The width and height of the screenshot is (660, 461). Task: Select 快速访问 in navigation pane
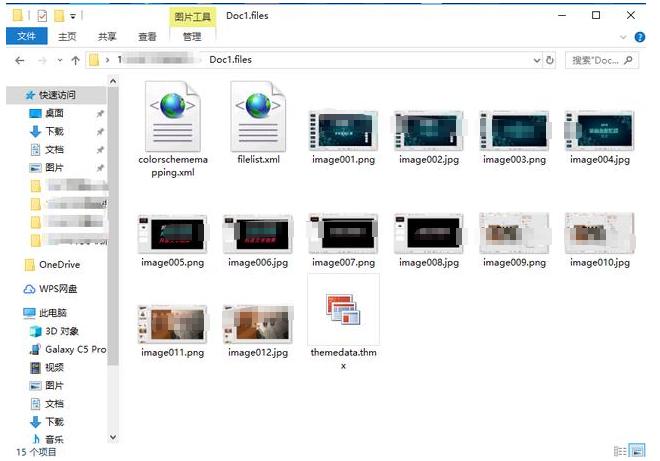[57, 95]
